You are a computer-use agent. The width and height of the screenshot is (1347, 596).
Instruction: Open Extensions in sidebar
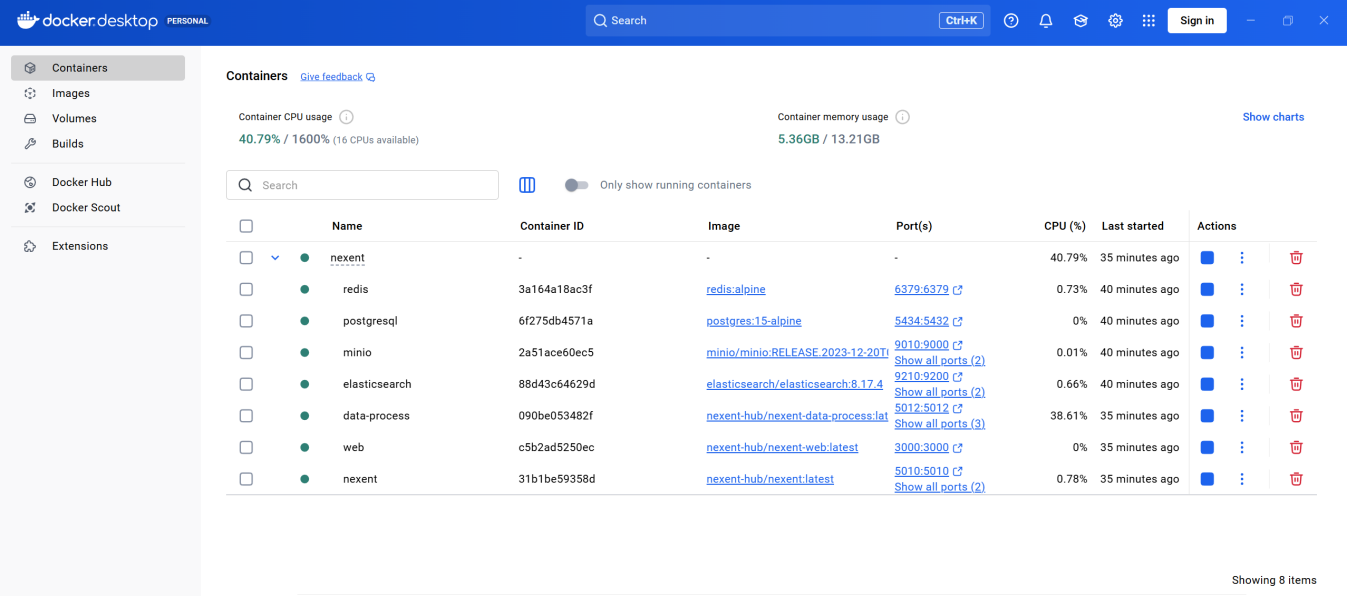coord(98,246)
